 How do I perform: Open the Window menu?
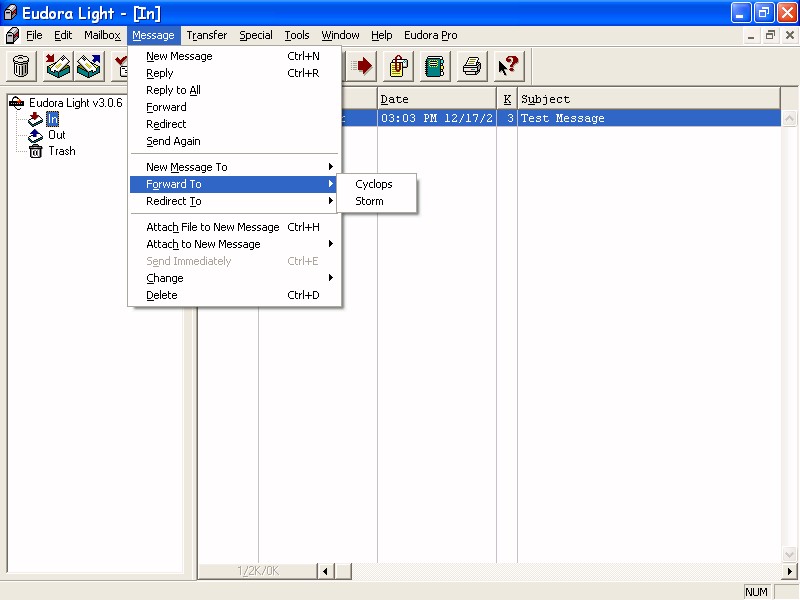pyautogui.click(x=340, y=35)
